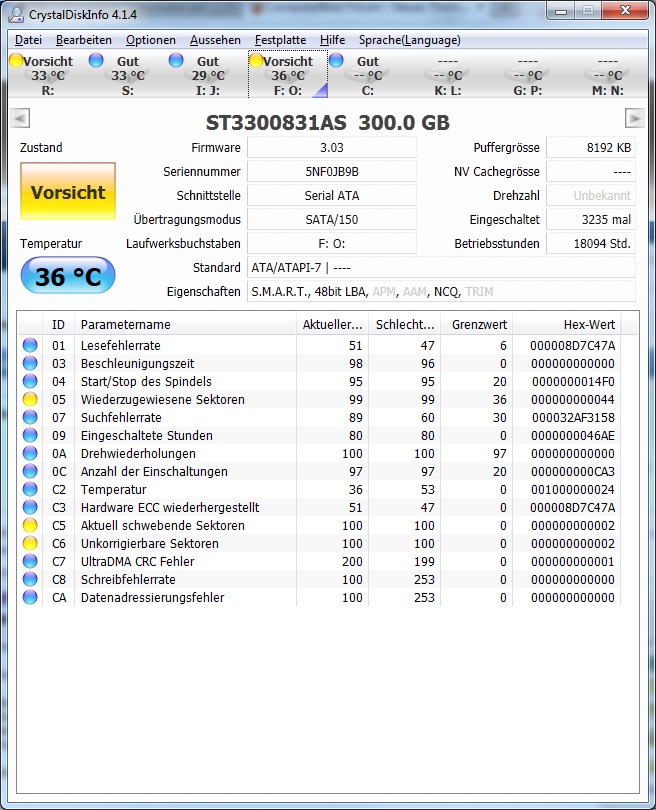This screenshot has height=810, width=656.
Task: Select the R: drive with Vorsicht status
Action: point(48,75)
